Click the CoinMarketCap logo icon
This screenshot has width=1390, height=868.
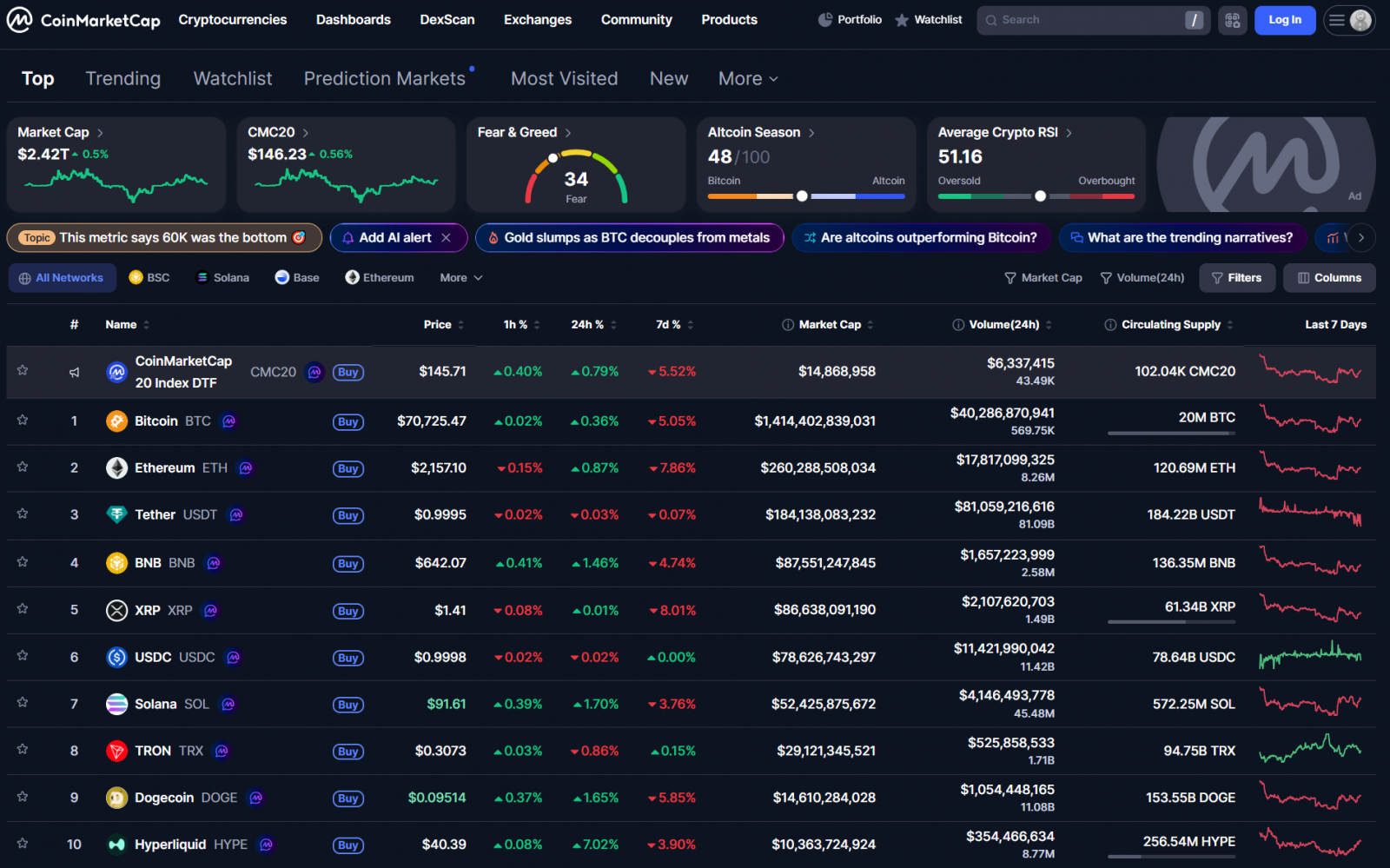[20, 20]
